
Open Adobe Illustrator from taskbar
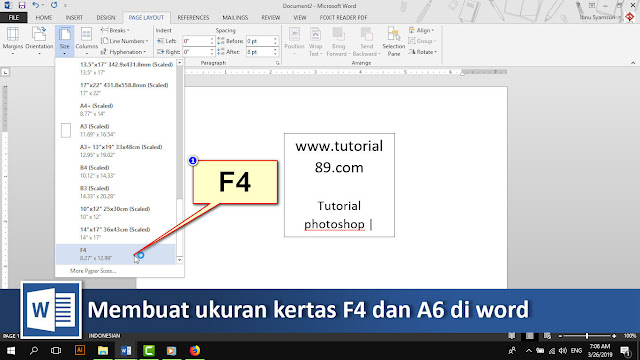pos(80,350)
